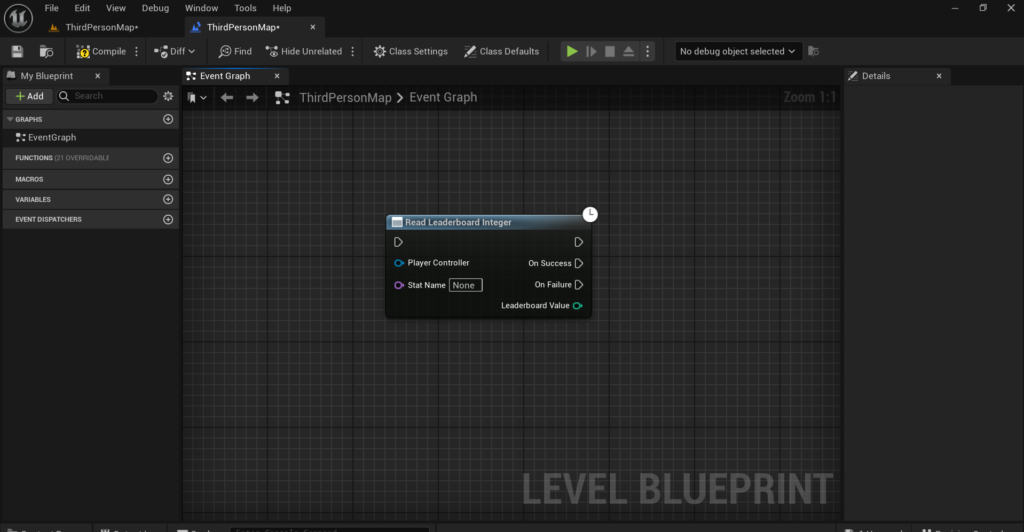The width and height of the screenshot is (1024, 532).
Task: Open the File menu
Action: coord(52,8)
